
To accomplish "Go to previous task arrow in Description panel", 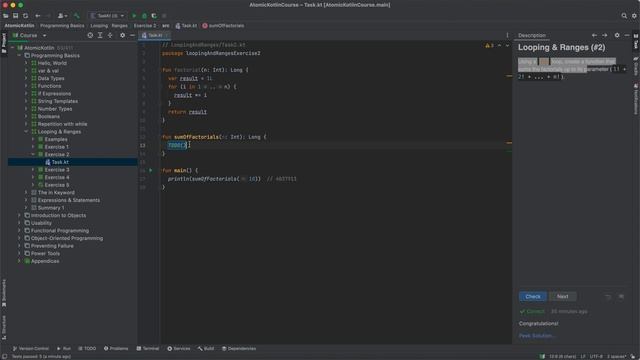I will click(594, 36).
